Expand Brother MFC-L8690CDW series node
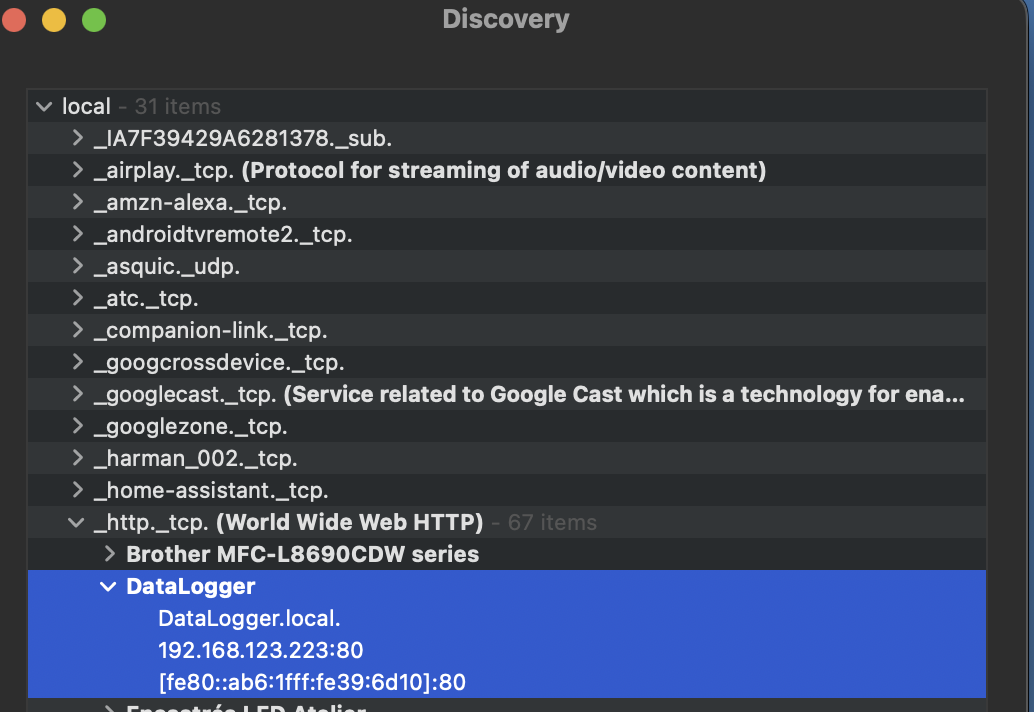1034x712 pixels. tap(109, 554)
